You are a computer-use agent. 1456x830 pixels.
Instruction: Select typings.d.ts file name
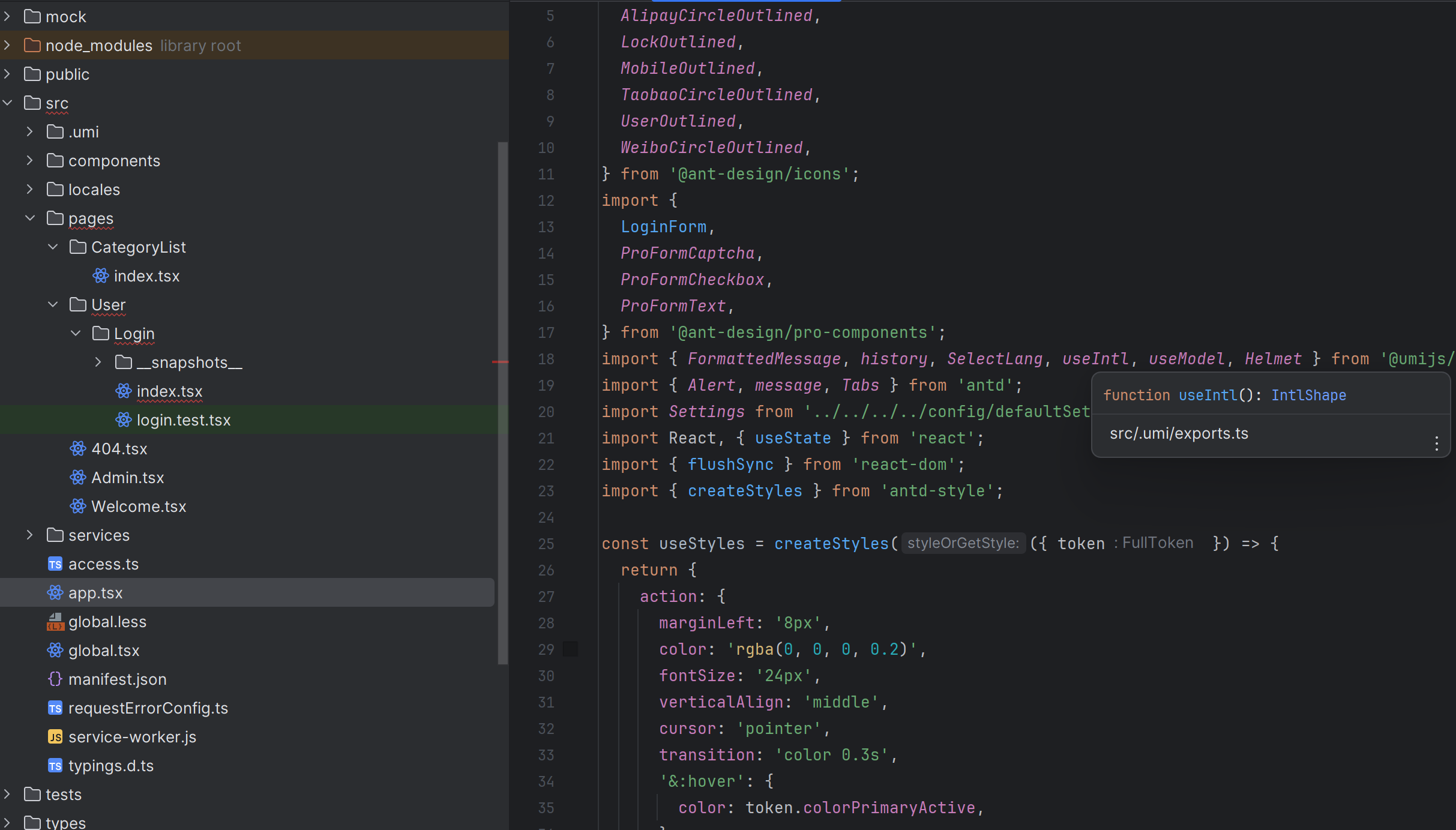(x=111, y=766)
